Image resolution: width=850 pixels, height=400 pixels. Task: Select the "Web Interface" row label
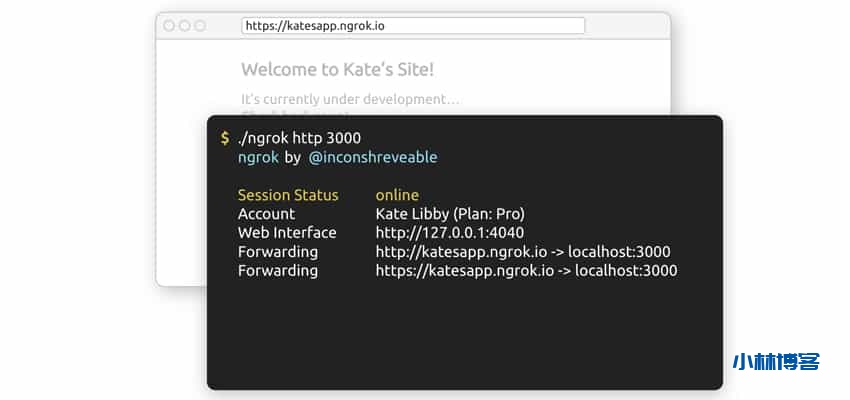pyautogui.click(x=287, y=233)
